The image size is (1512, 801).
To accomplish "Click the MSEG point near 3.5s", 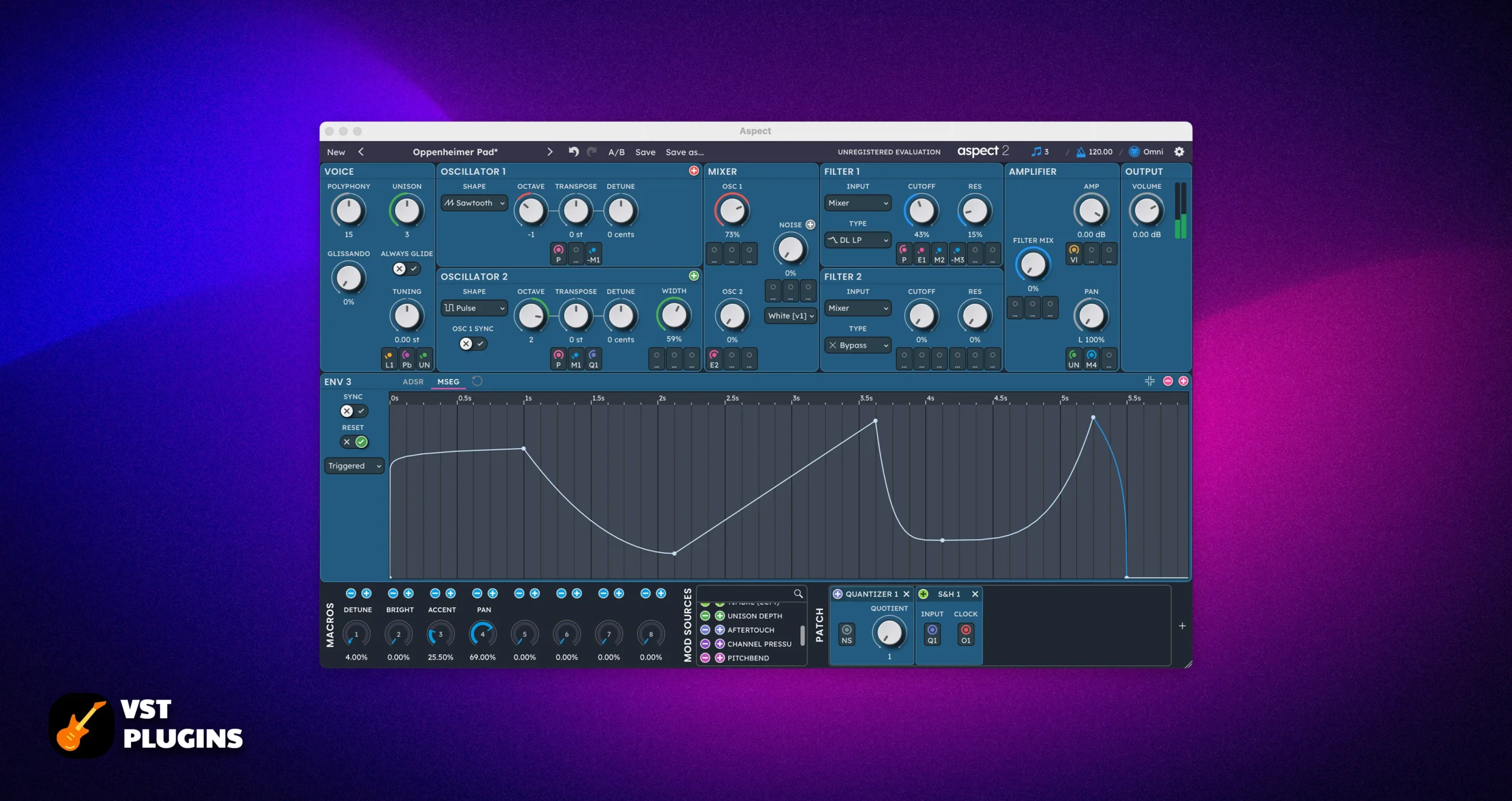I will pyautogui.click(x=875, y=421).
